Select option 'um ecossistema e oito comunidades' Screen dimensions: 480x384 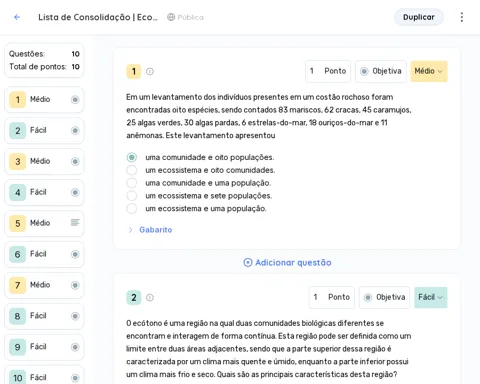point(132,170)
